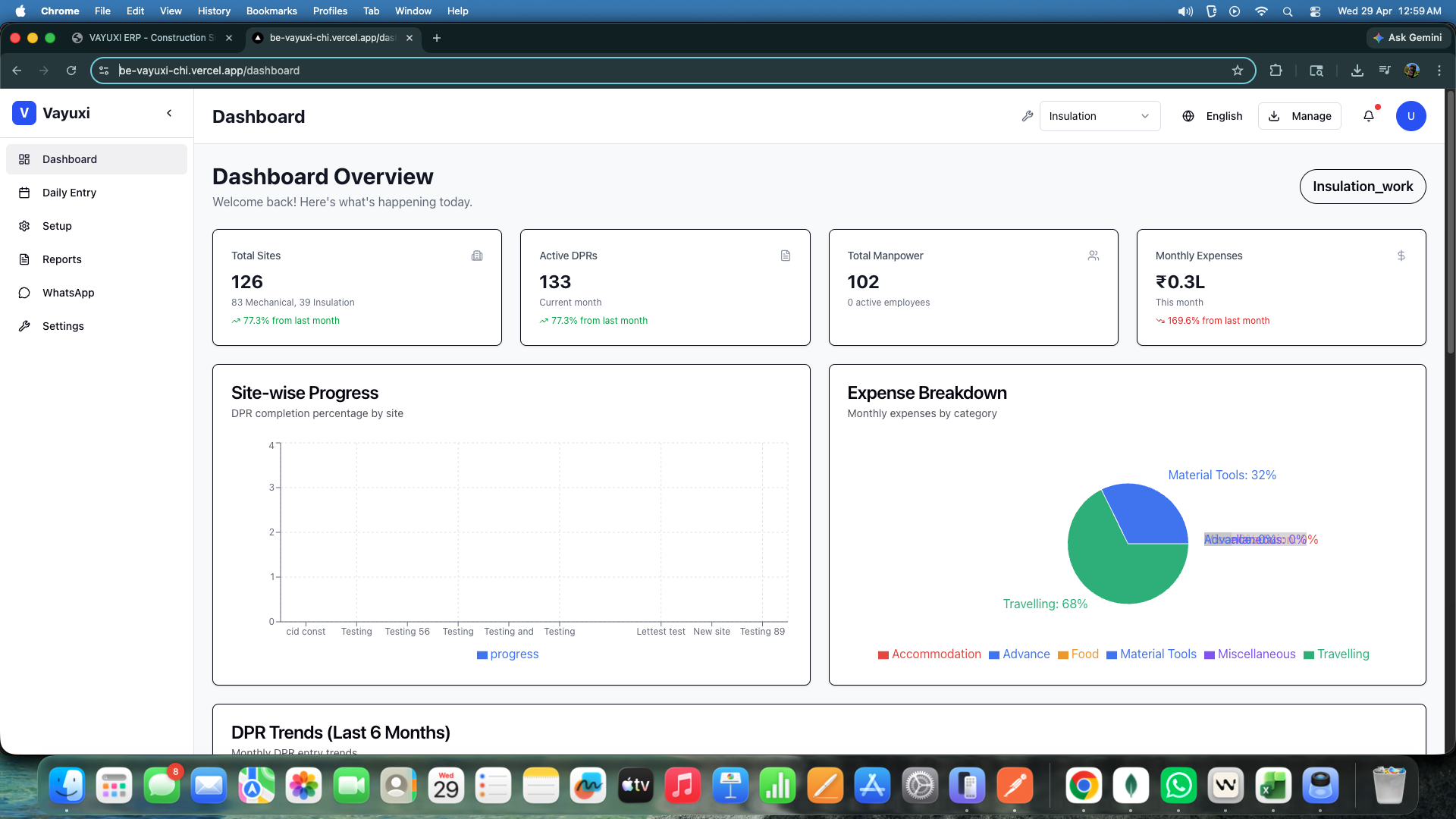
Task: Click the Active DPRs document icon
Action: click(786, 256)
